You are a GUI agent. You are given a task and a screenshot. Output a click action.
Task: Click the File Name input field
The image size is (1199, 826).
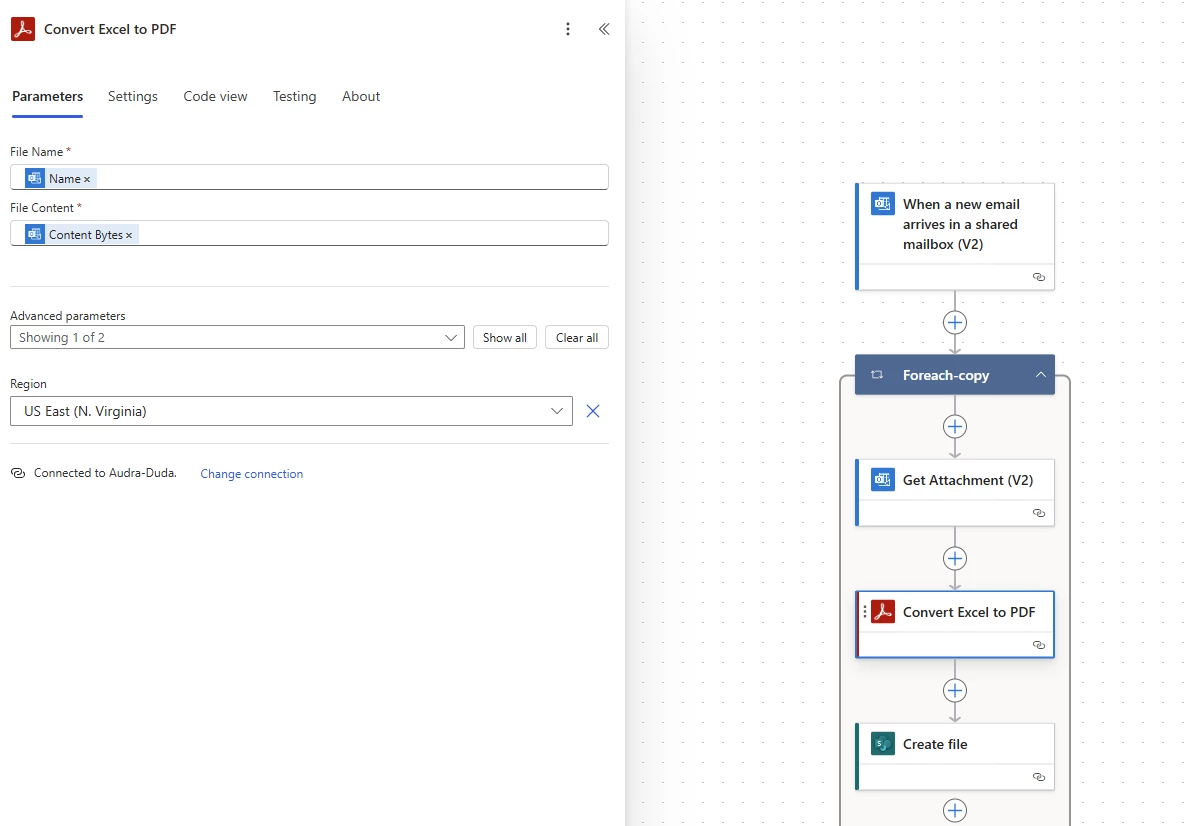tap(309, 177)
